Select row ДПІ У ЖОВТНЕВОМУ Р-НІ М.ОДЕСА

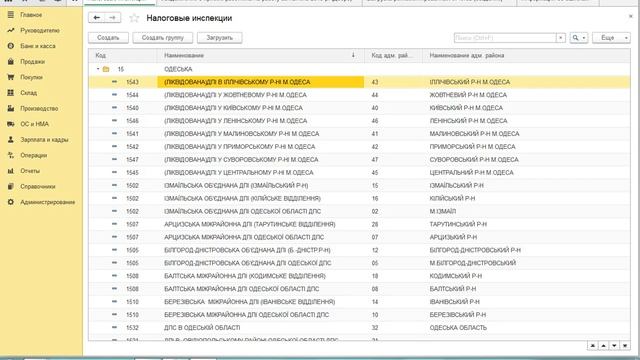click(359, 95)
